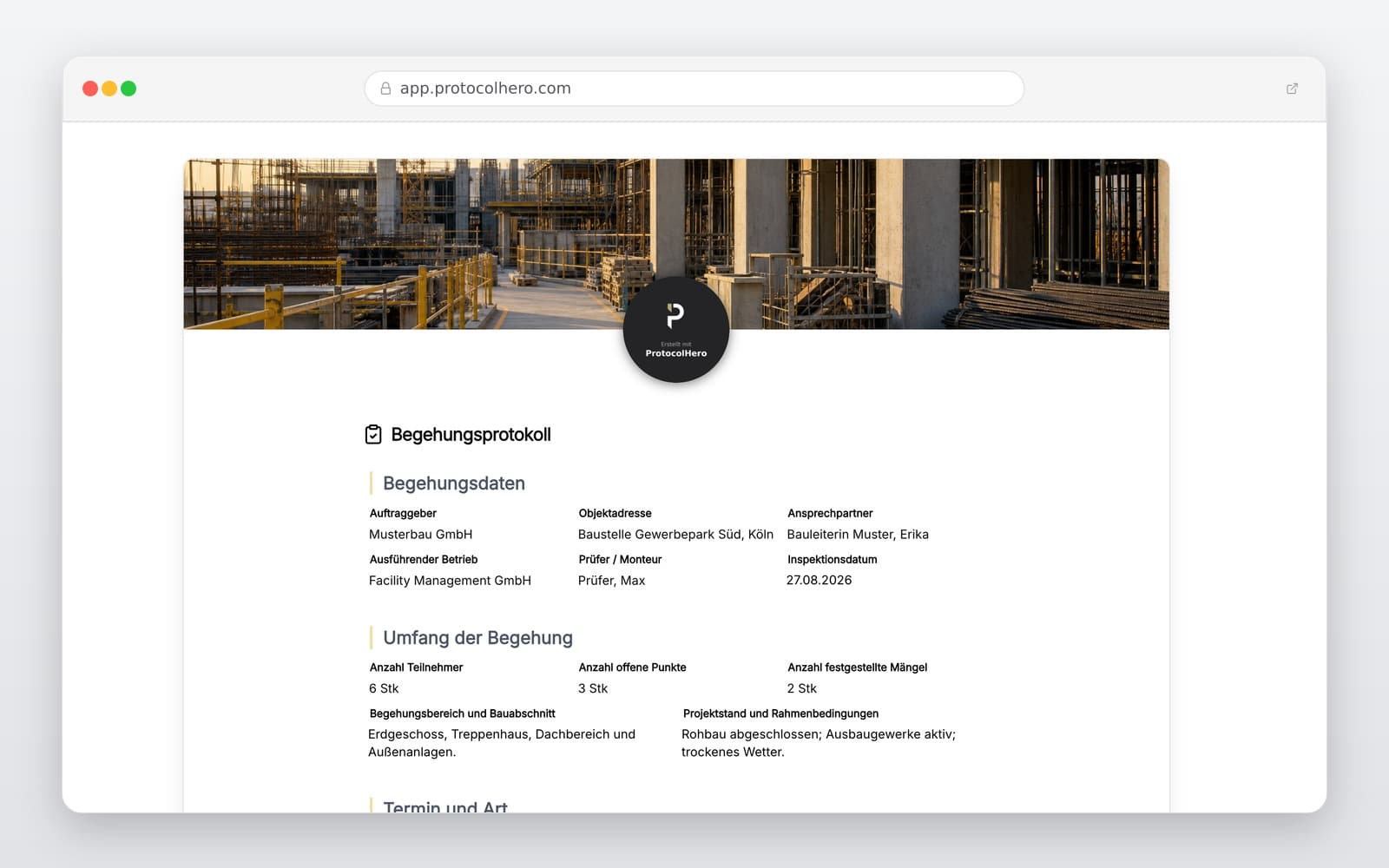Click Facility Management GmbH value
Image resolution: width=1389 pixels, height=868 pixels.
(x=450, y=581)
